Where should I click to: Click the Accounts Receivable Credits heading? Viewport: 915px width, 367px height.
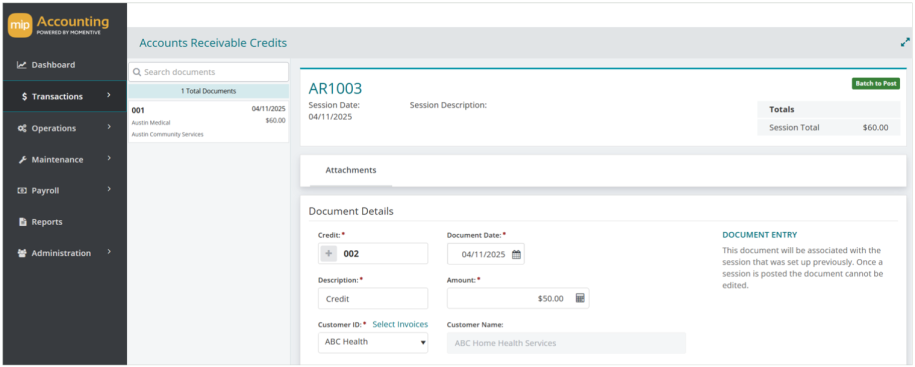(213, 43)
